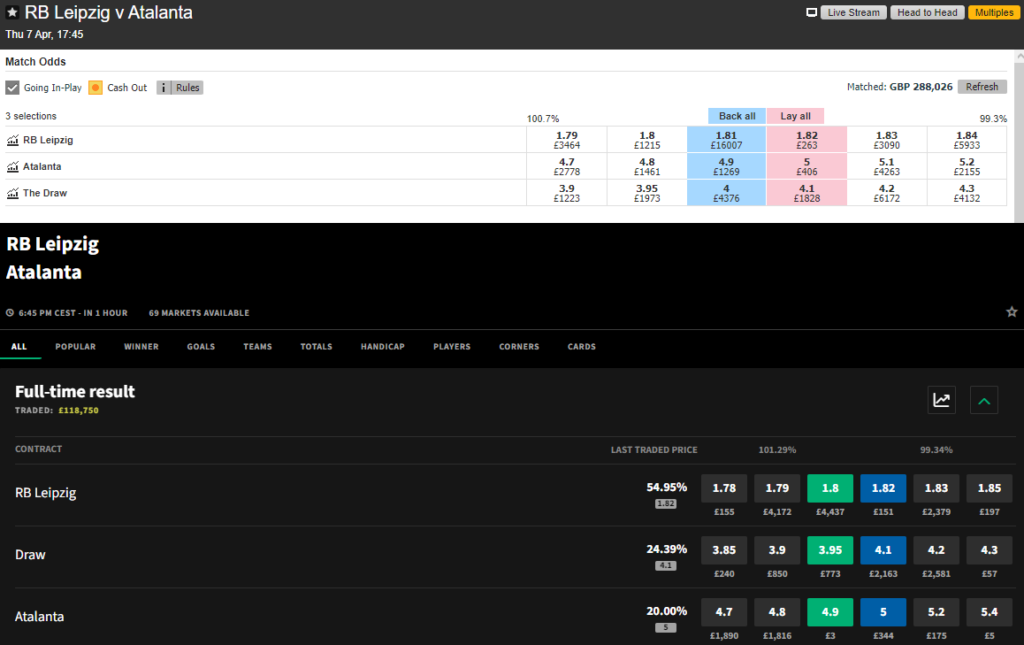This screenshot has width=1024, height=645.
Task: Choose RB Leipzig 1.85 in Full-time result
Action: click(989, 488)
